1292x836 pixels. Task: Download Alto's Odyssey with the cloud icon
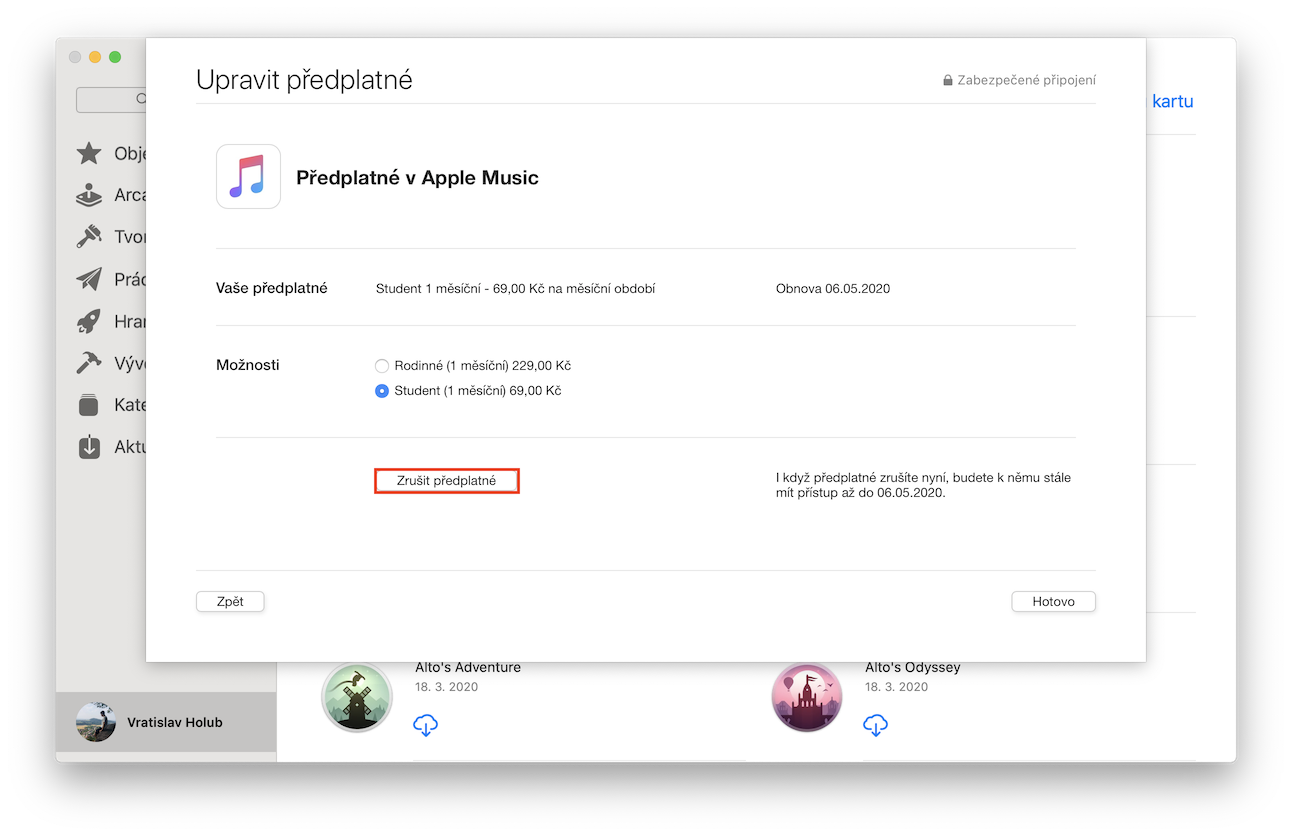point(876,725)
